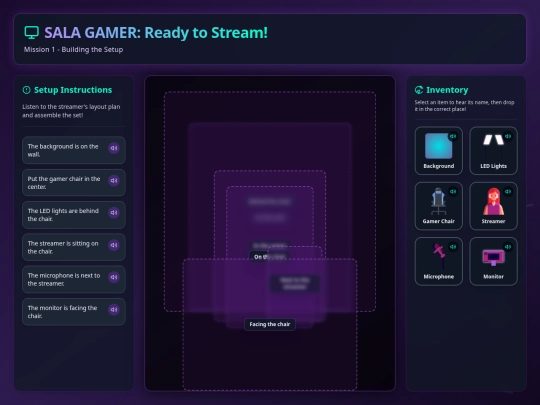Click instruction 'Put the gamer chair in the center.'
540x405 pixels.
coord(74,183)
